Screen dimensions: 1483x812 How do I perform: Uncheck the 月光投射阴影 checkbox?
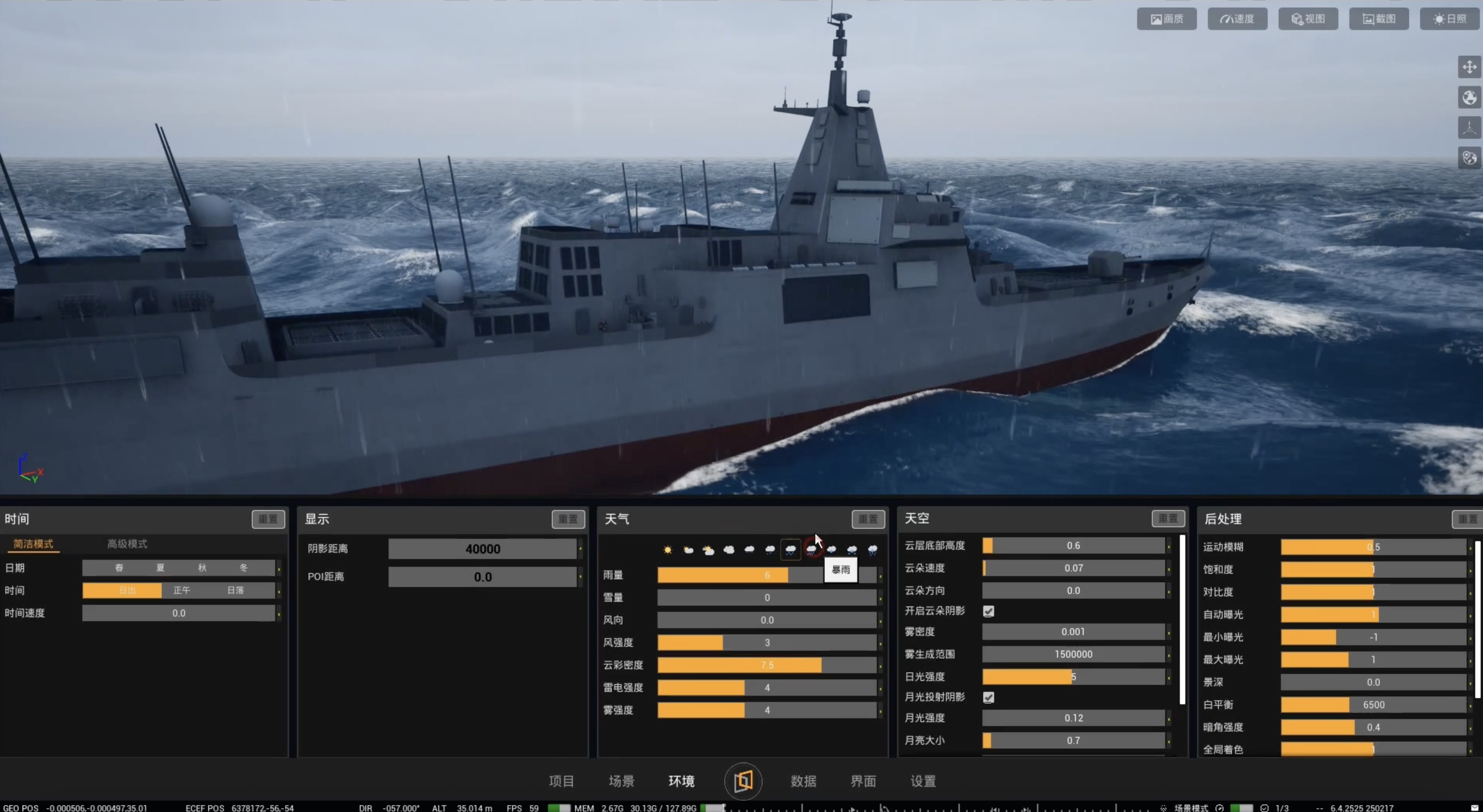[989, 698]
